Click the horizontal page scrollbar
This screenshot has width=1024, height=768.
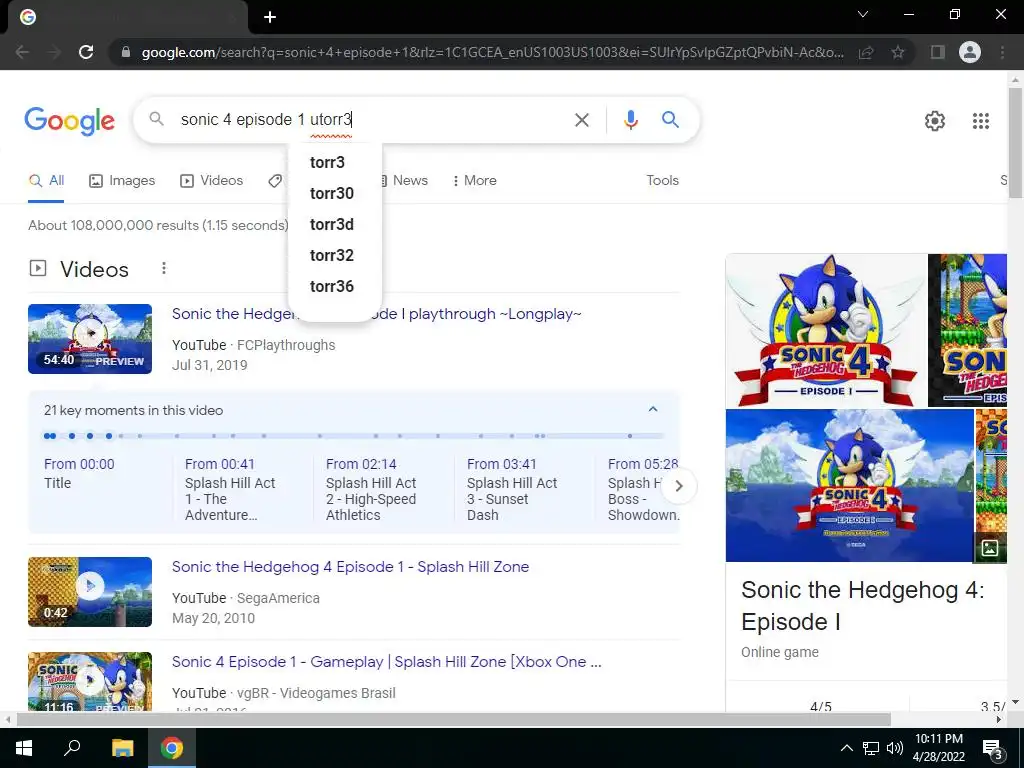coord(453,719)
